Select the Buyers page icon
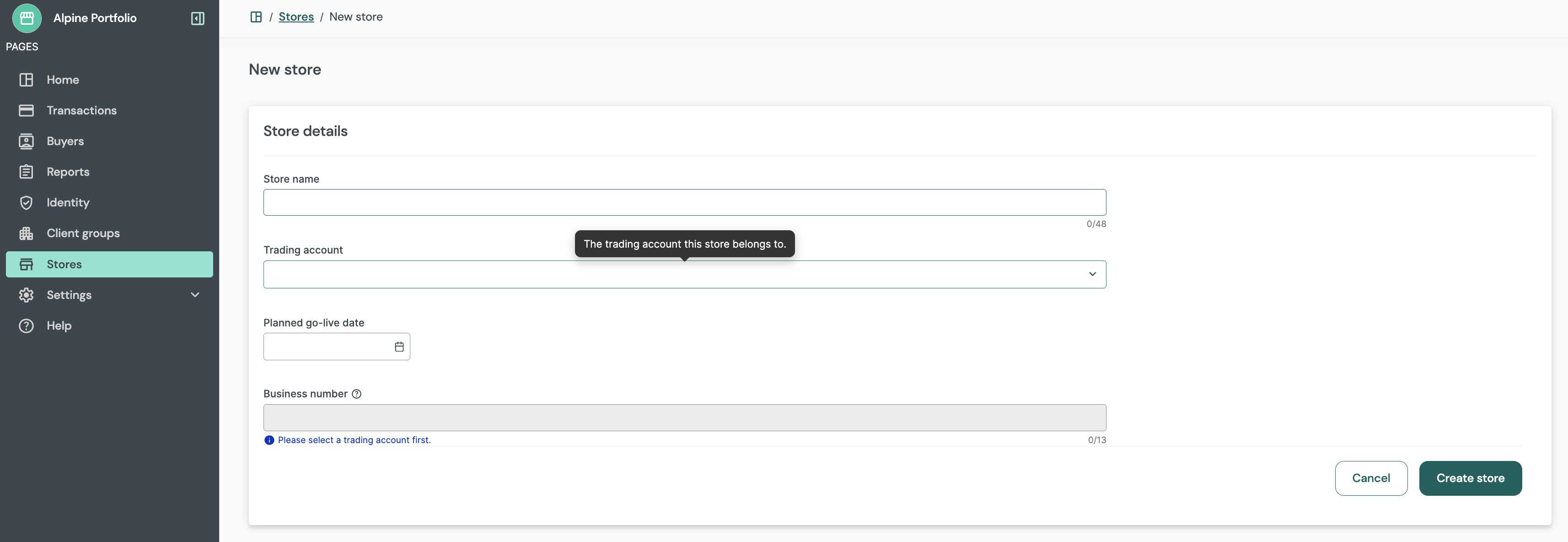 pyautogui.click(x=27, y=141)
